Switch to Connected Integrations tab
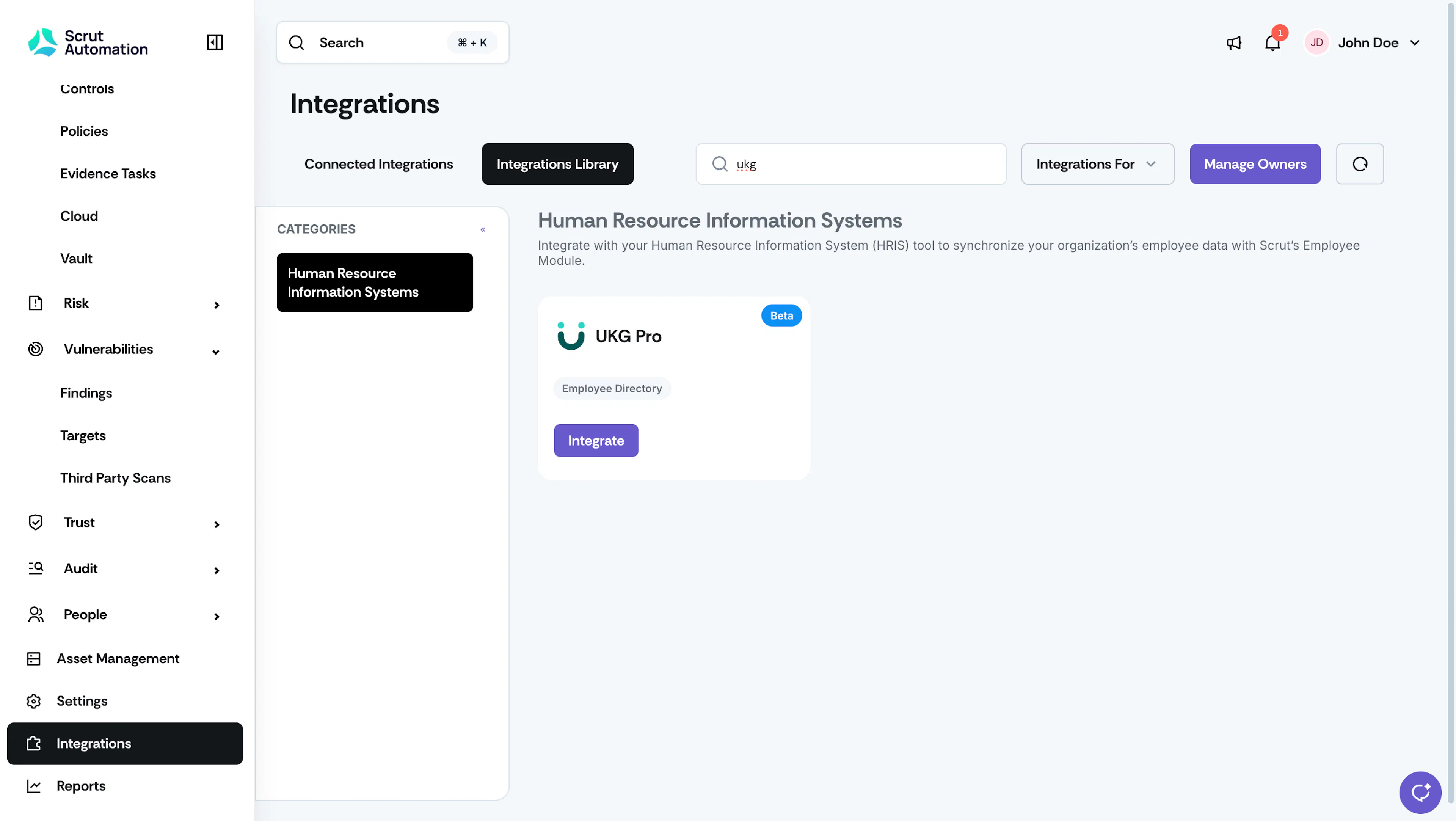This screenshot has width=1456, height=821. coord(379,164)
